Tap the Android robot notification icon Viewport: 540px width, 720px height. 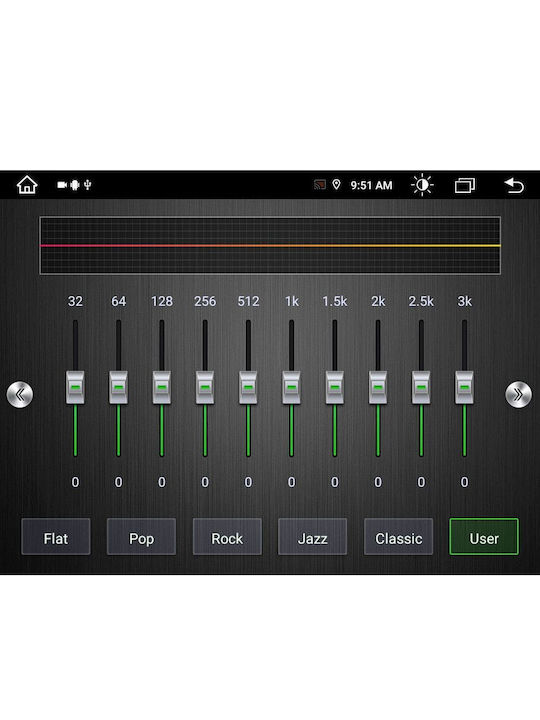75,185
